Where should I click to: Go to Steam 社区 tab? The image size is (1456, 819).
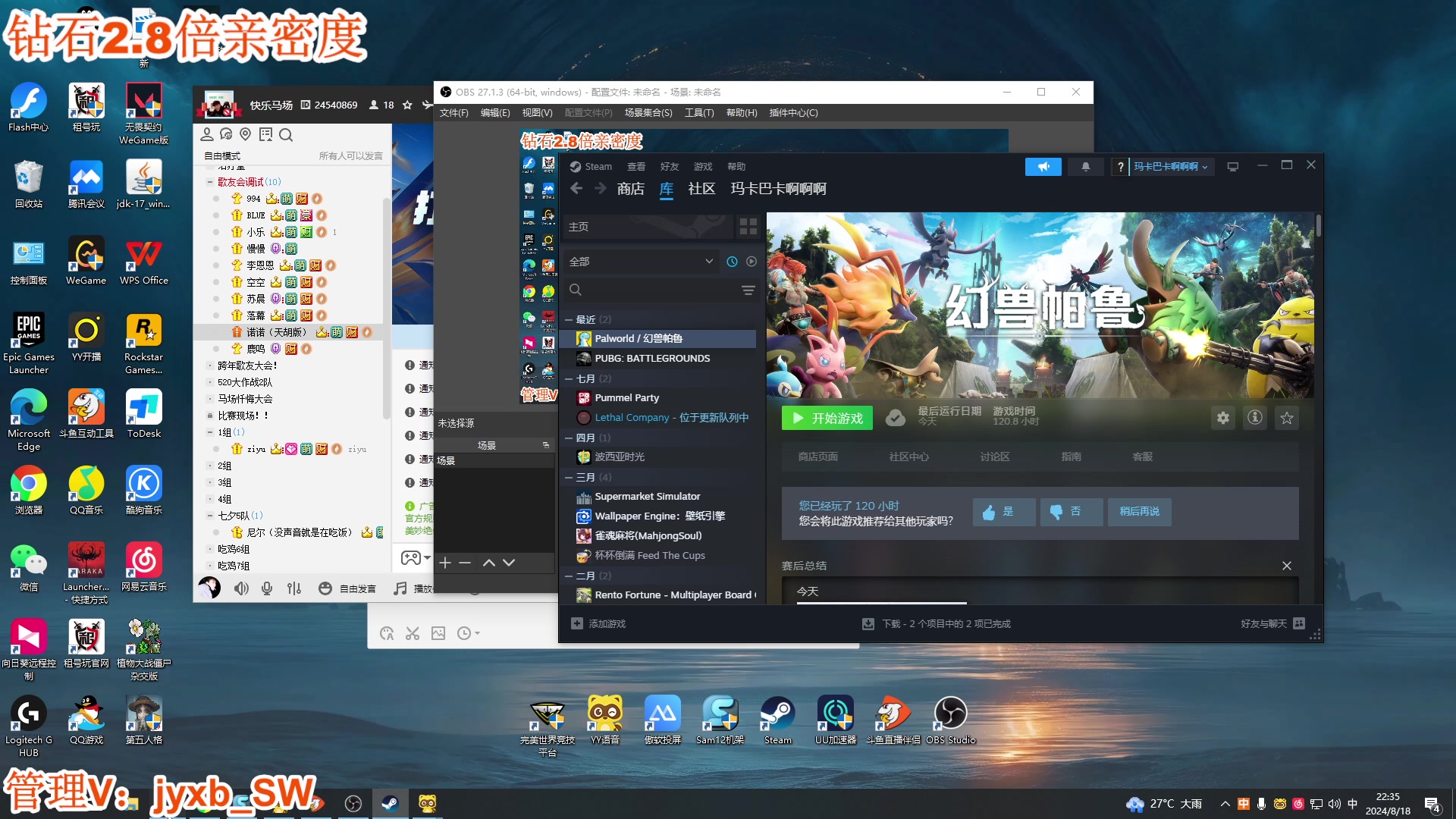[x=701, y=189]
